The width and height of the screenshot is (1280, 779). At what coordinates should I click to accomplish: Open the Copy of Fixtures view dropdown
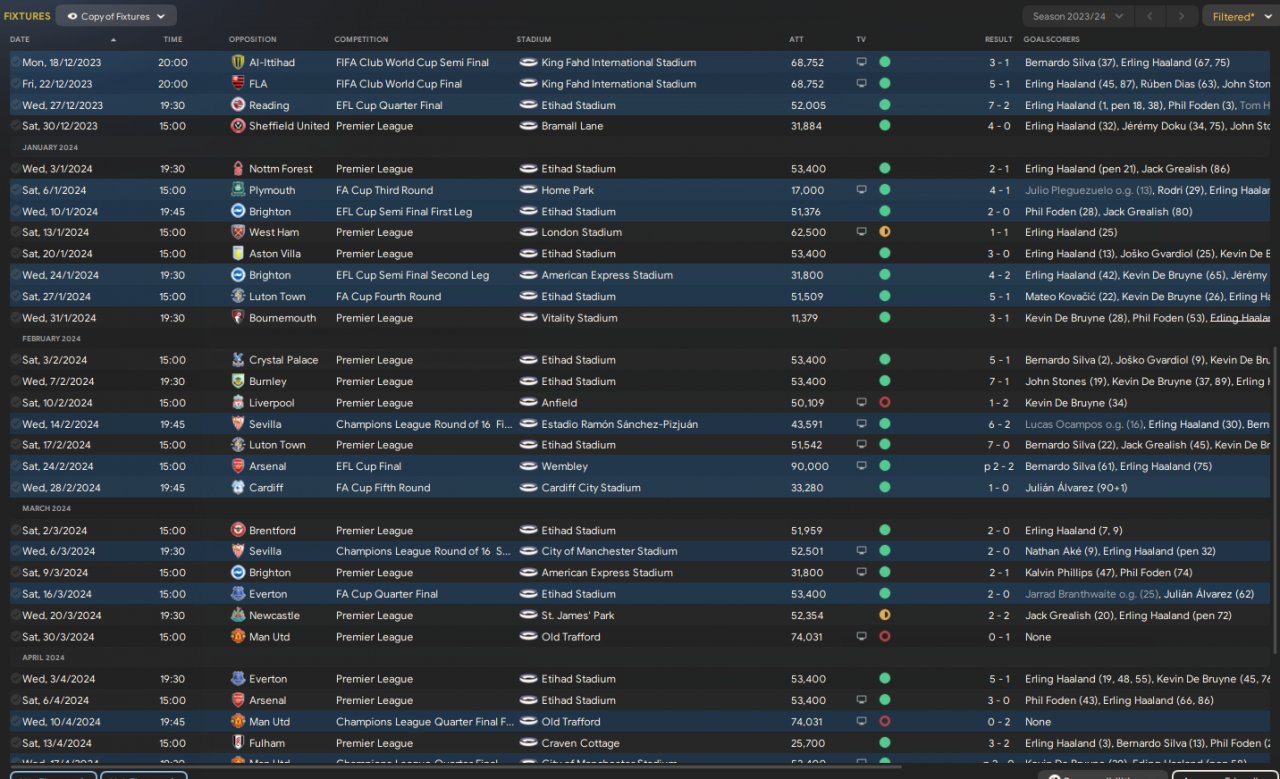pyautogui.click(x=116, y=16)
